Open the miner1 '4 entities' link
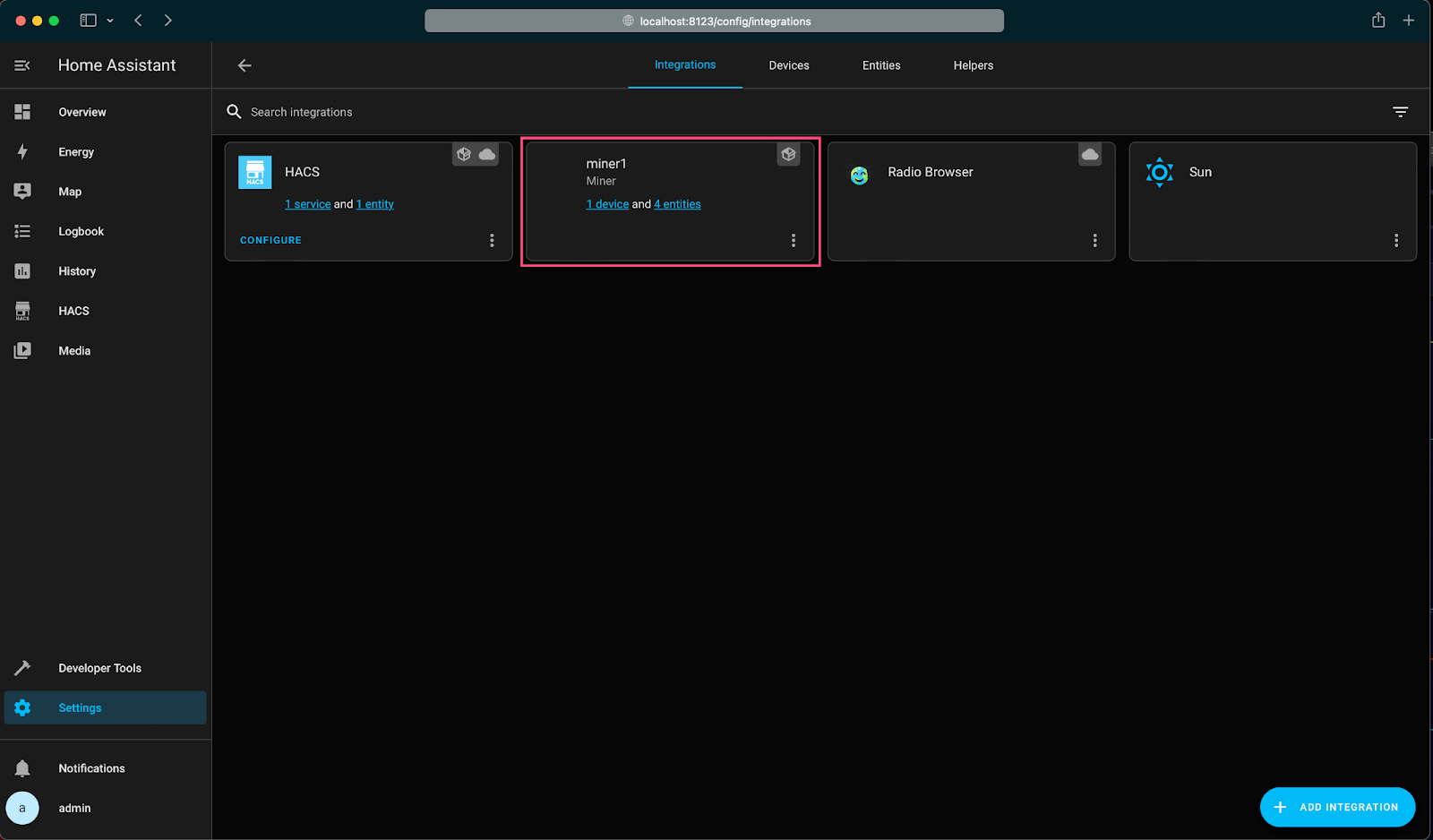Image resolution: width=1433 pixels, height=840 pixels. tap(678, 204)
